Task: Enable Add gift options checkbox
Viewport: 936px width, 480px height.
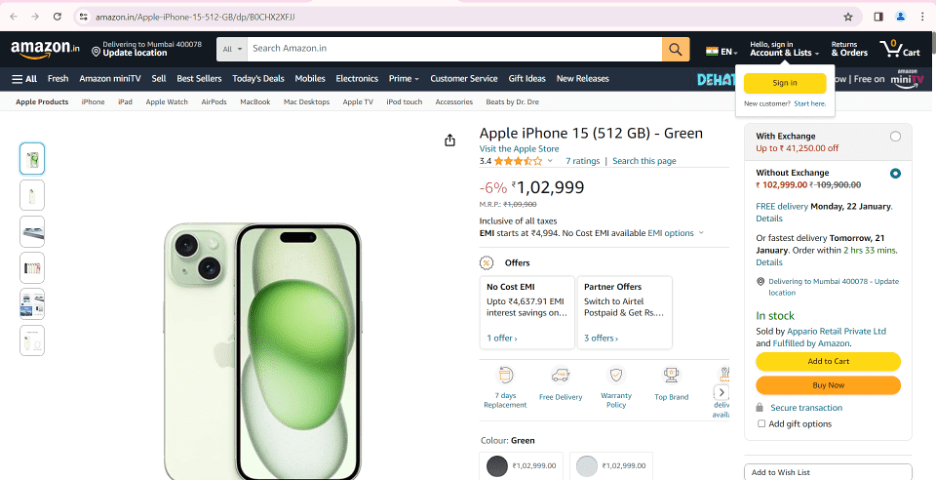Action: pos(762,424)
